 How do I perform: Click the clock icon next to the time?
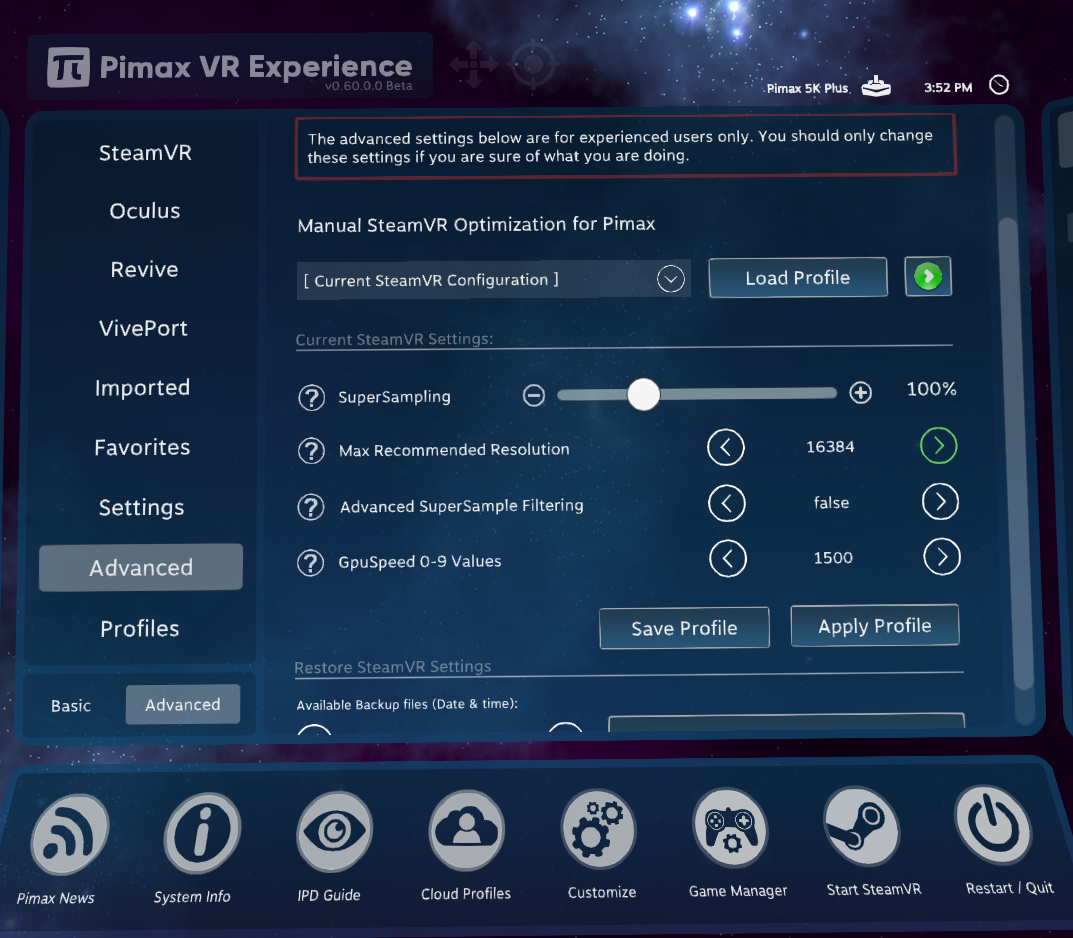coord(999,85)
